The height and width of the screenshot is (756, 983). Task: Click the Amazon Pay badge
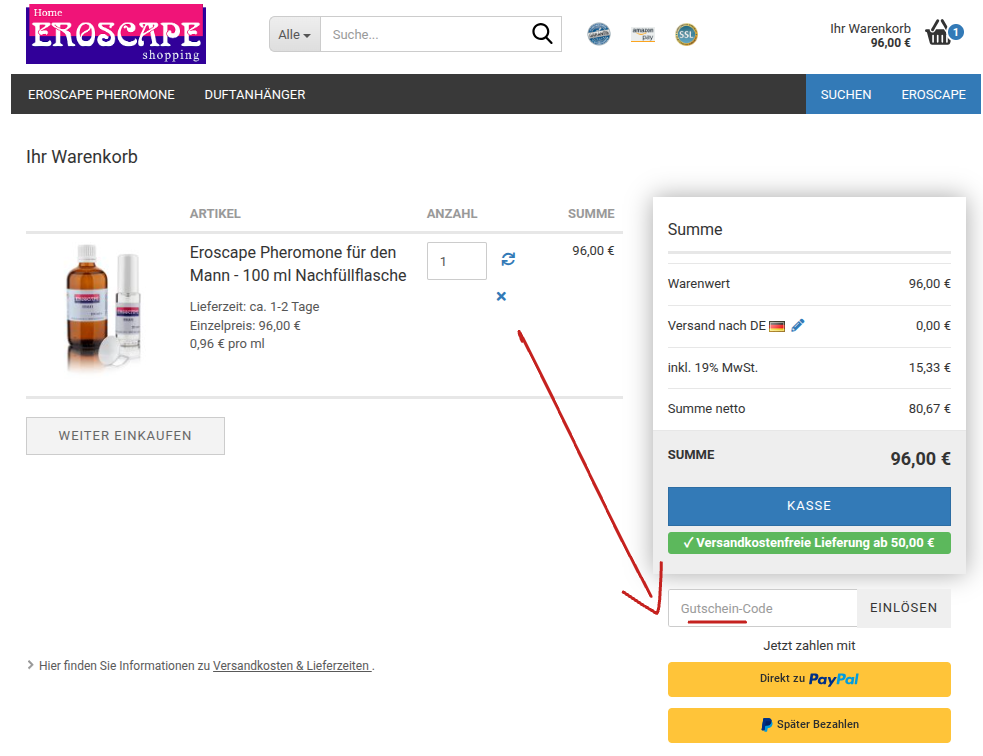pos(643,34)
